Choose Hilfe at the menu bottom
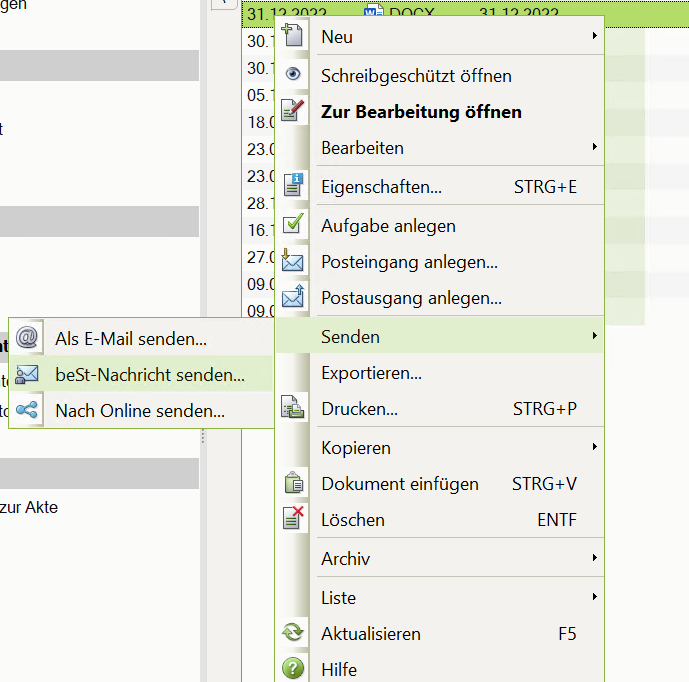Image resolution: width=689 pixels, height=682 pixels. [440, 668]
